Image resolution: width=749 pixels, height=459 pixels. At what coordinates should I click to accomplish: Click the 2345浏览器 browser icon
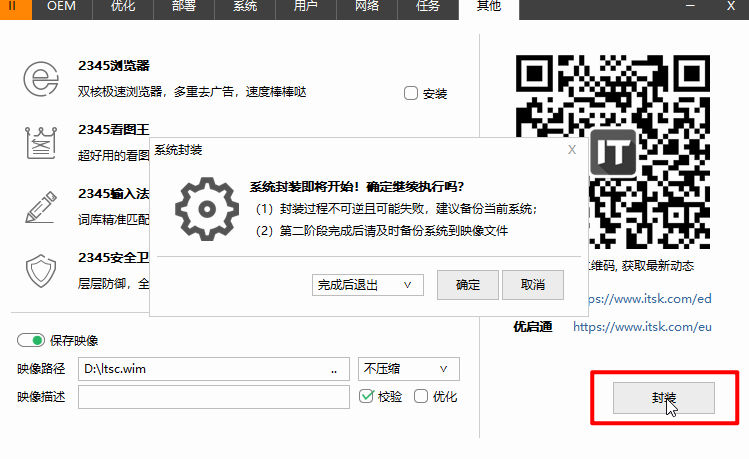click(41, 80)
